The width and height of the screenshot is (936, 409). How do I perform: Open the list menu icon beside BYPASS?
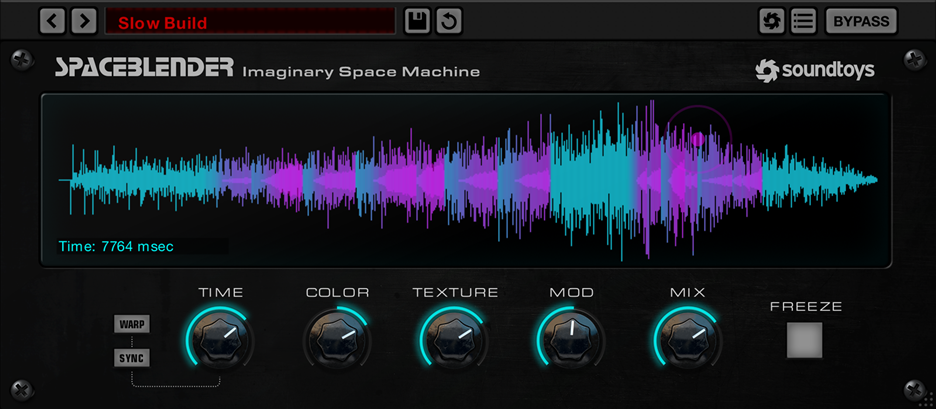(802, 20)
